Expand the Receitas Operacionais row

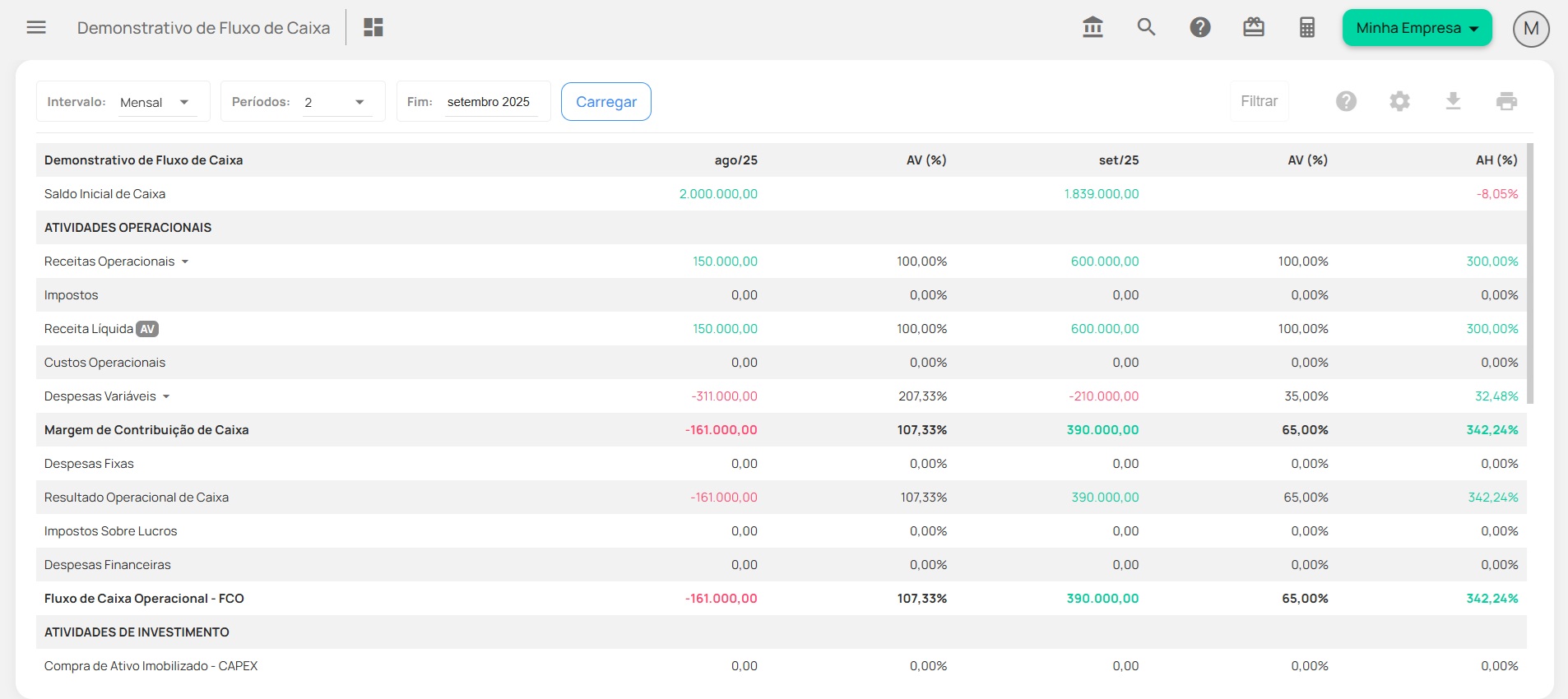pyautogui.click(x=185, y=262)
